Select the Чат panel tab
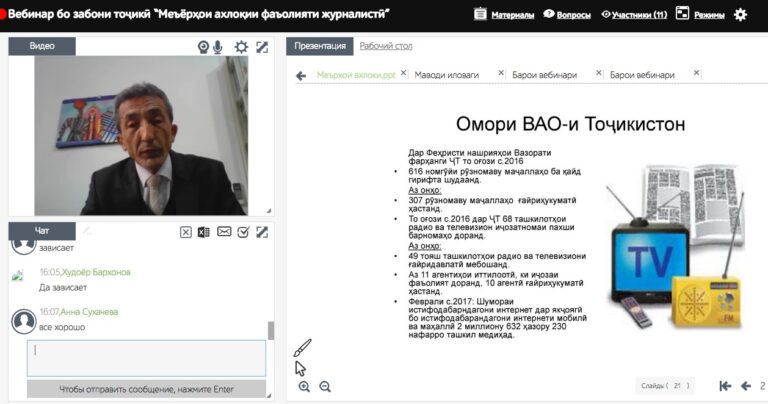 42,231
